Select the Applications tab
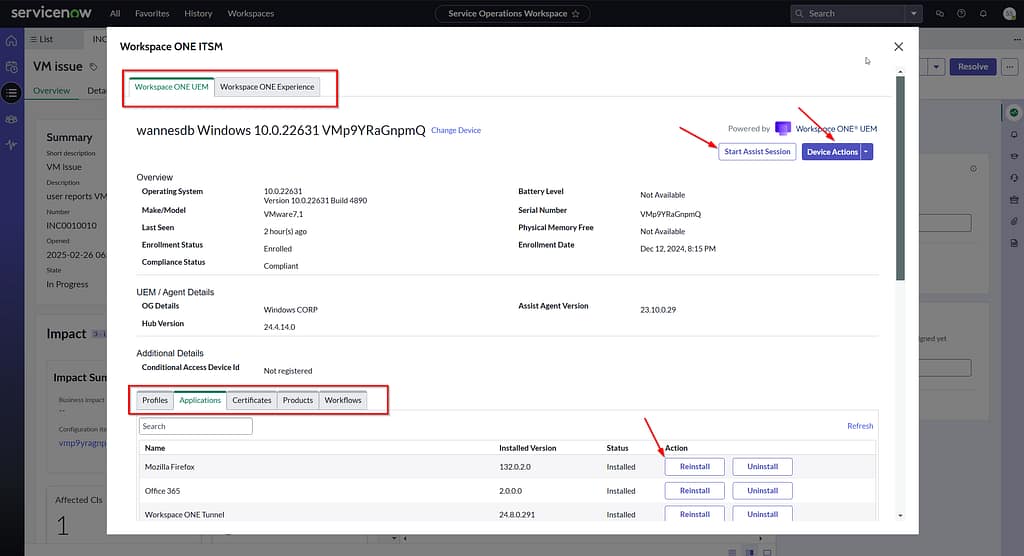The width and height of the screenshot is (1024, 556). click(x=200, y=401)
